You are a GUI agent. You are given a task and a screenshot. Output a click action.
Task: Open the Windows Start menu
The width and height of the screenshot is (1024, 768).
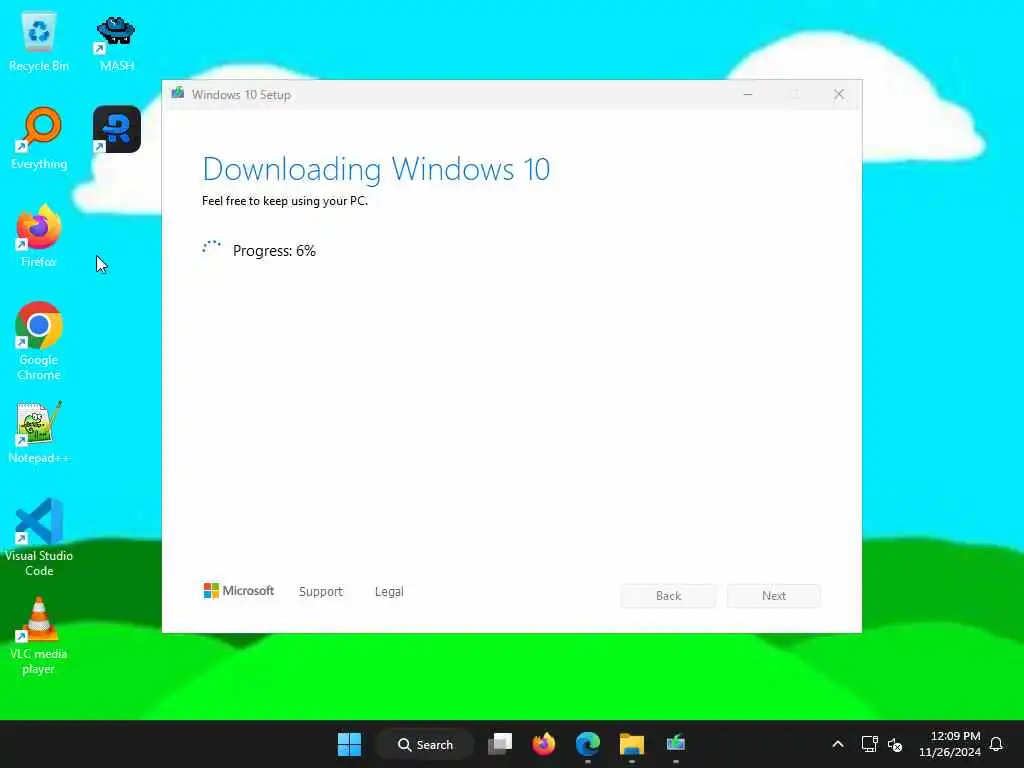coord(349,744)
